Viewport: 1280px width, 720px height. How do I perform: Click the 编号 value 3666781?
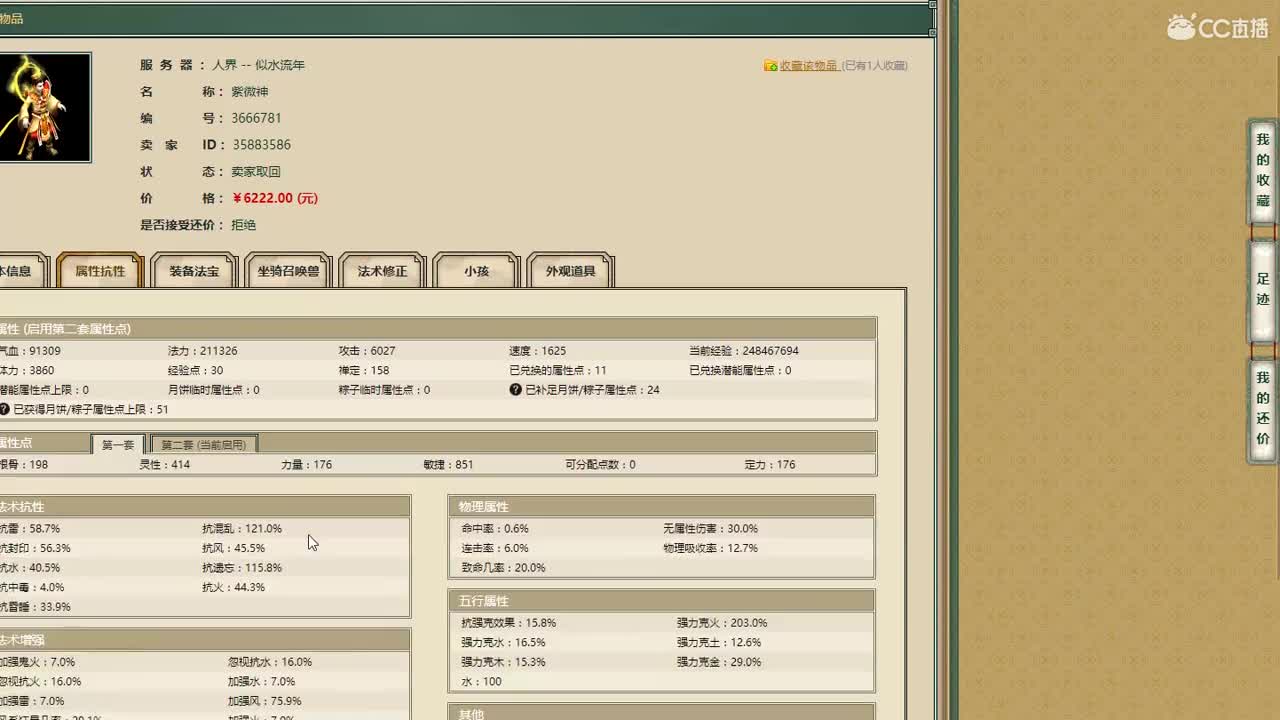(x=256, y=118)
